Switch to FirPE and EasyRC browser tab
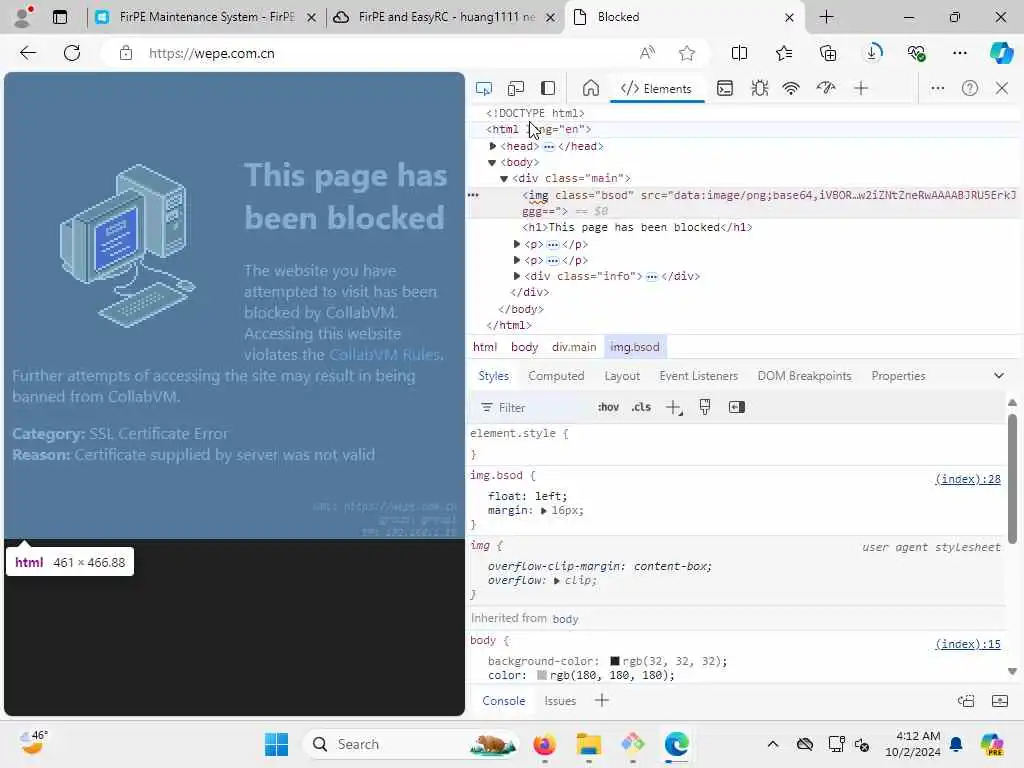The width and height of the screenshot is (1024, 768). 446,17
